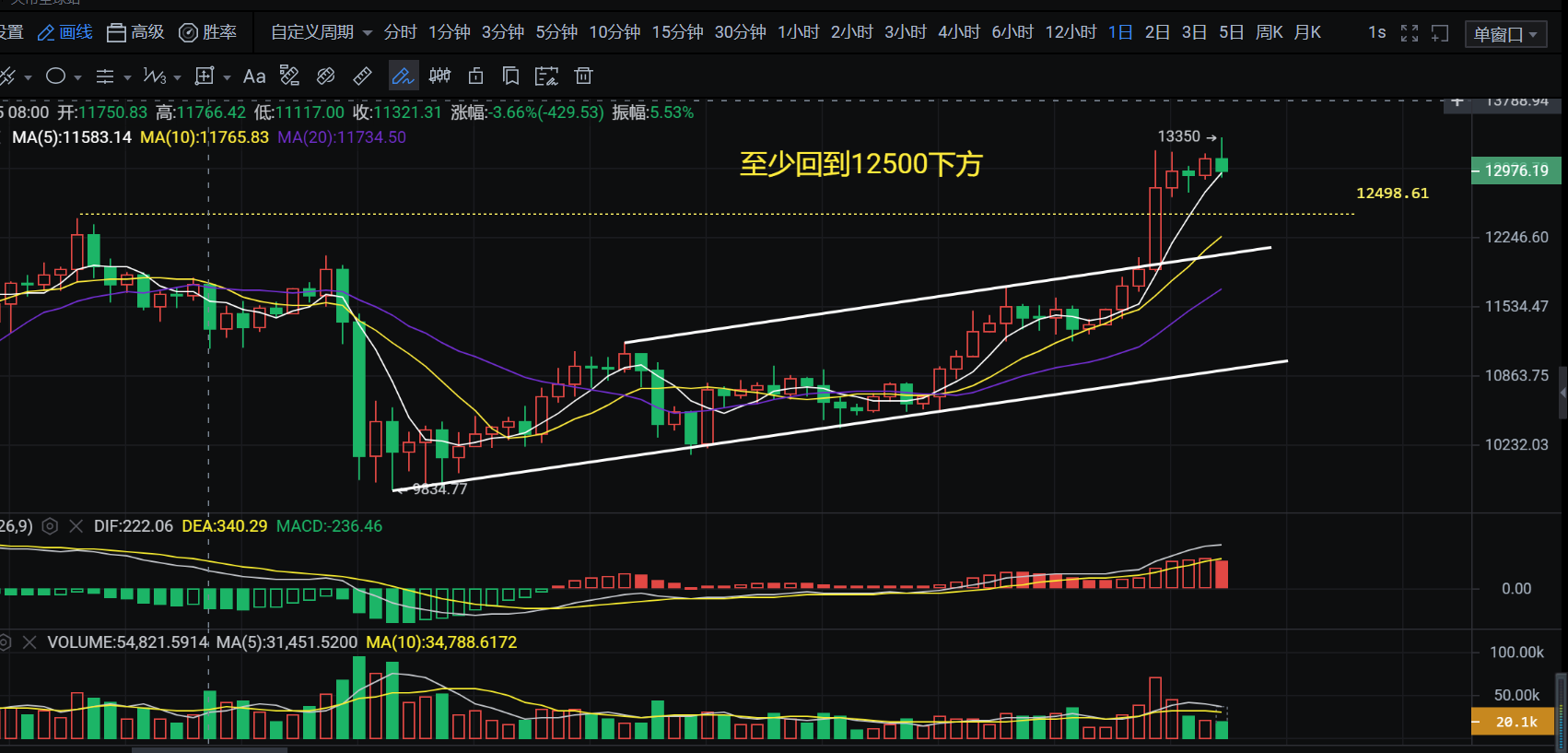Image resolution: width=1568 pixels, height=753 pixels.
Task: Click the 12976.19 current price label
Action: 1516,171
